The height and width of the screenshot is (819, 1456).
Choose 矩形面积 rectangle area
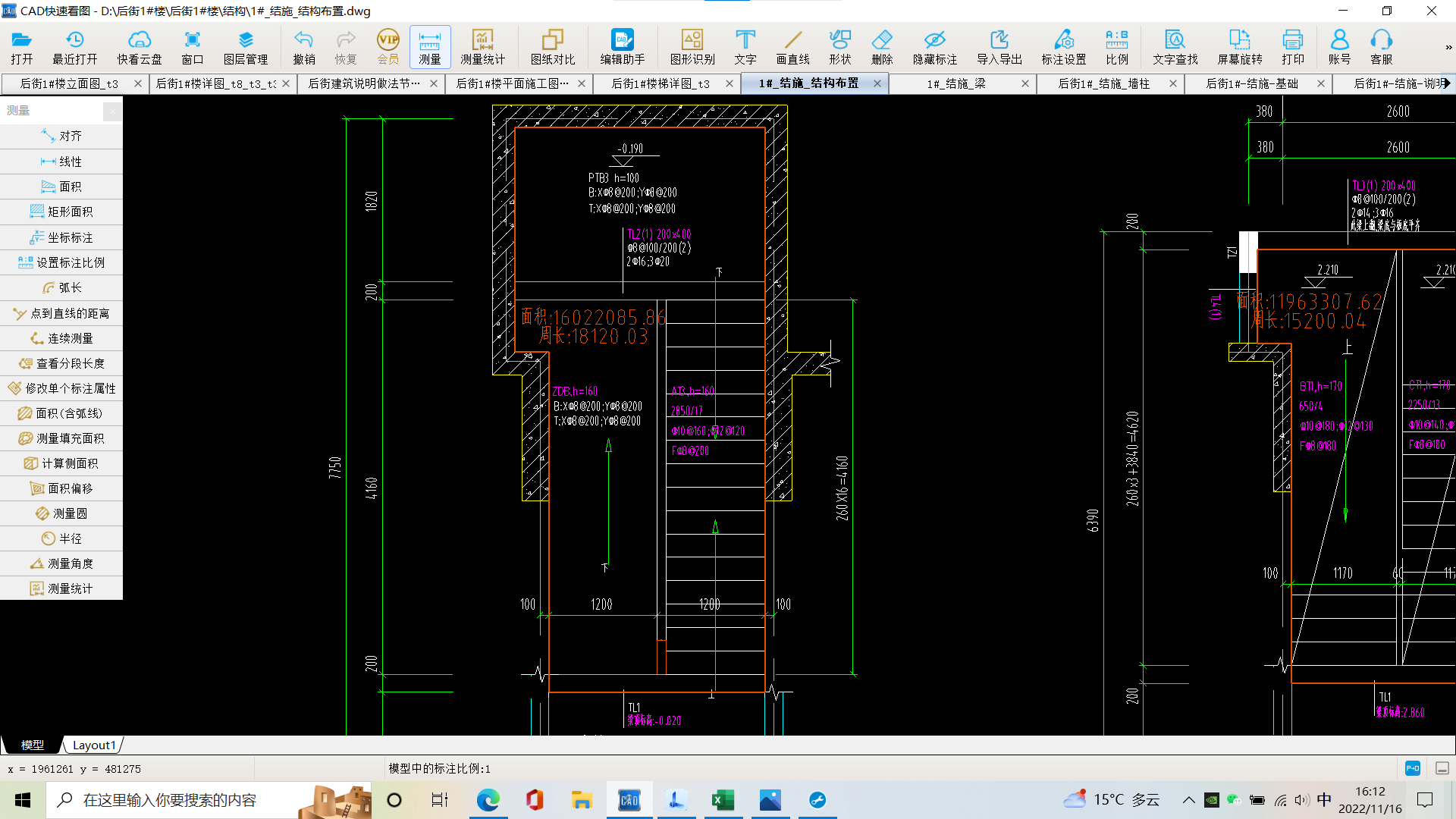(x=61, y=212)
